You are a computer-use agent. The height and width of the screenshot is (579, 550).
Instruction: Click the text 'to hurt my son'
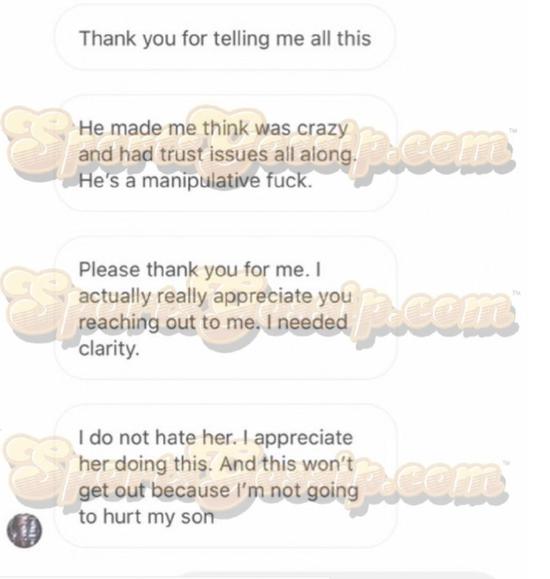tap(146, 516)
